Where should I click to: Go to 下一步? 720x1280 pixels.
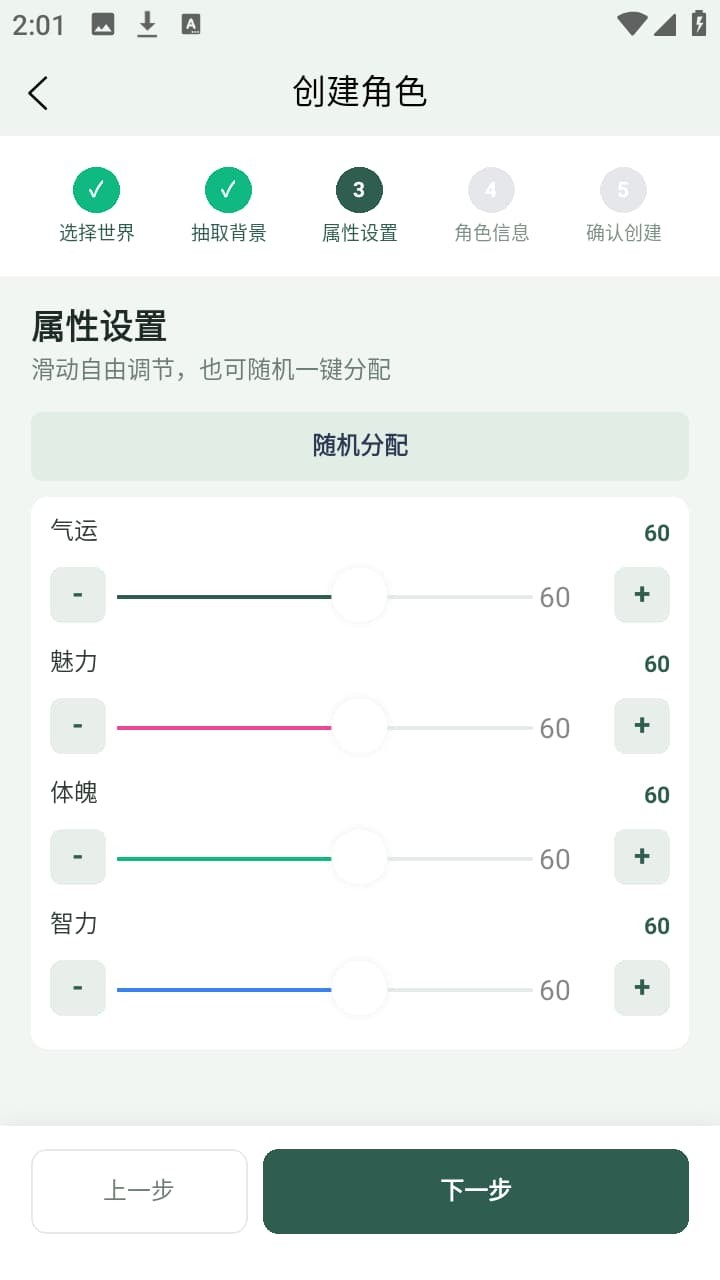pyautogui.click(x=475, y=1191)
